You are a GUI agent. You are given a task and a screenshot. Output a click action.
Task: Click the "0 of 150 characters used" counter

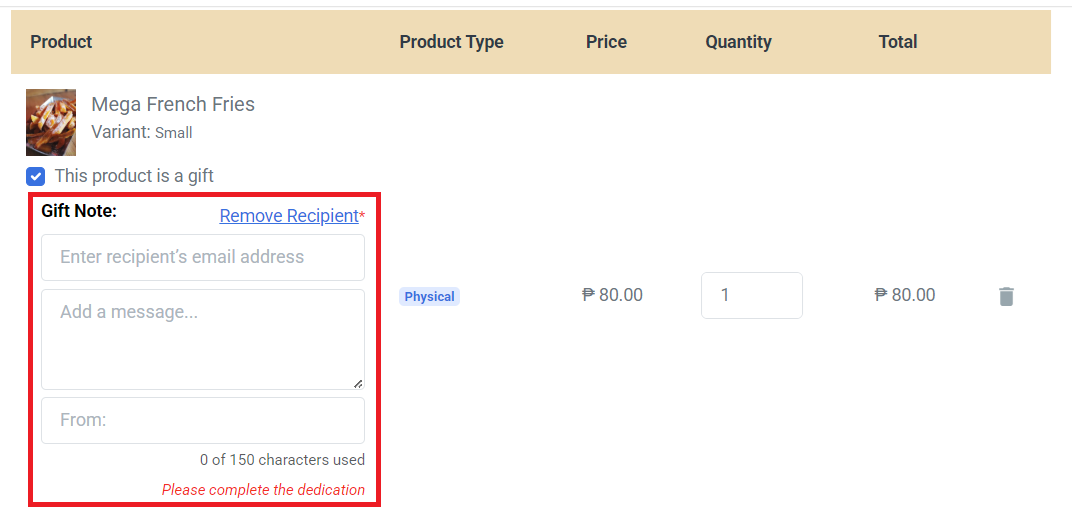(282, 460)
